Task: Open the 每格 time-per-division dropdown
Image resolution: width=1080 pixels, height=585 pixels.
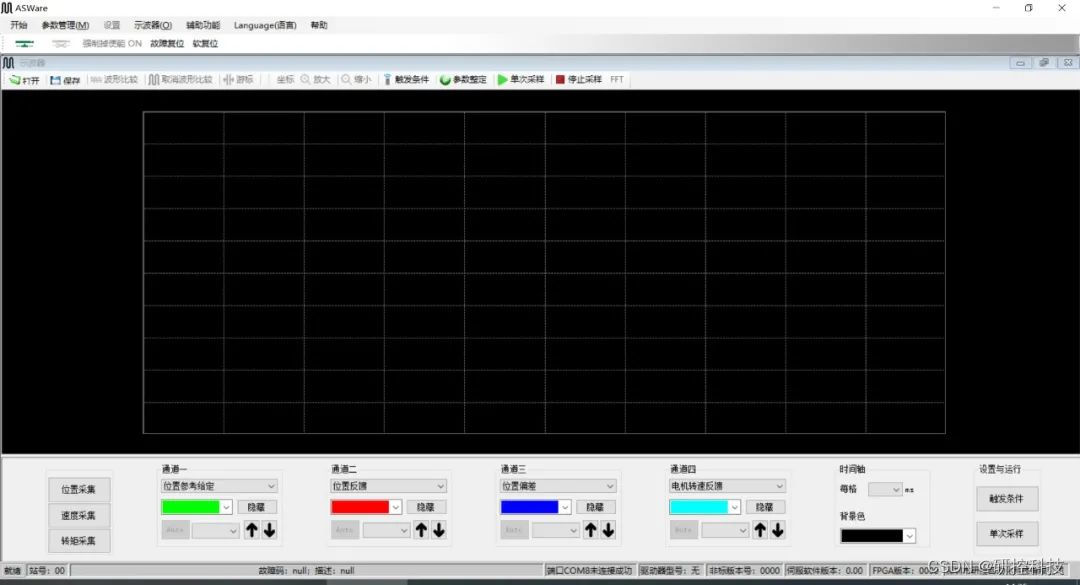Action: (x=885, y=489)
